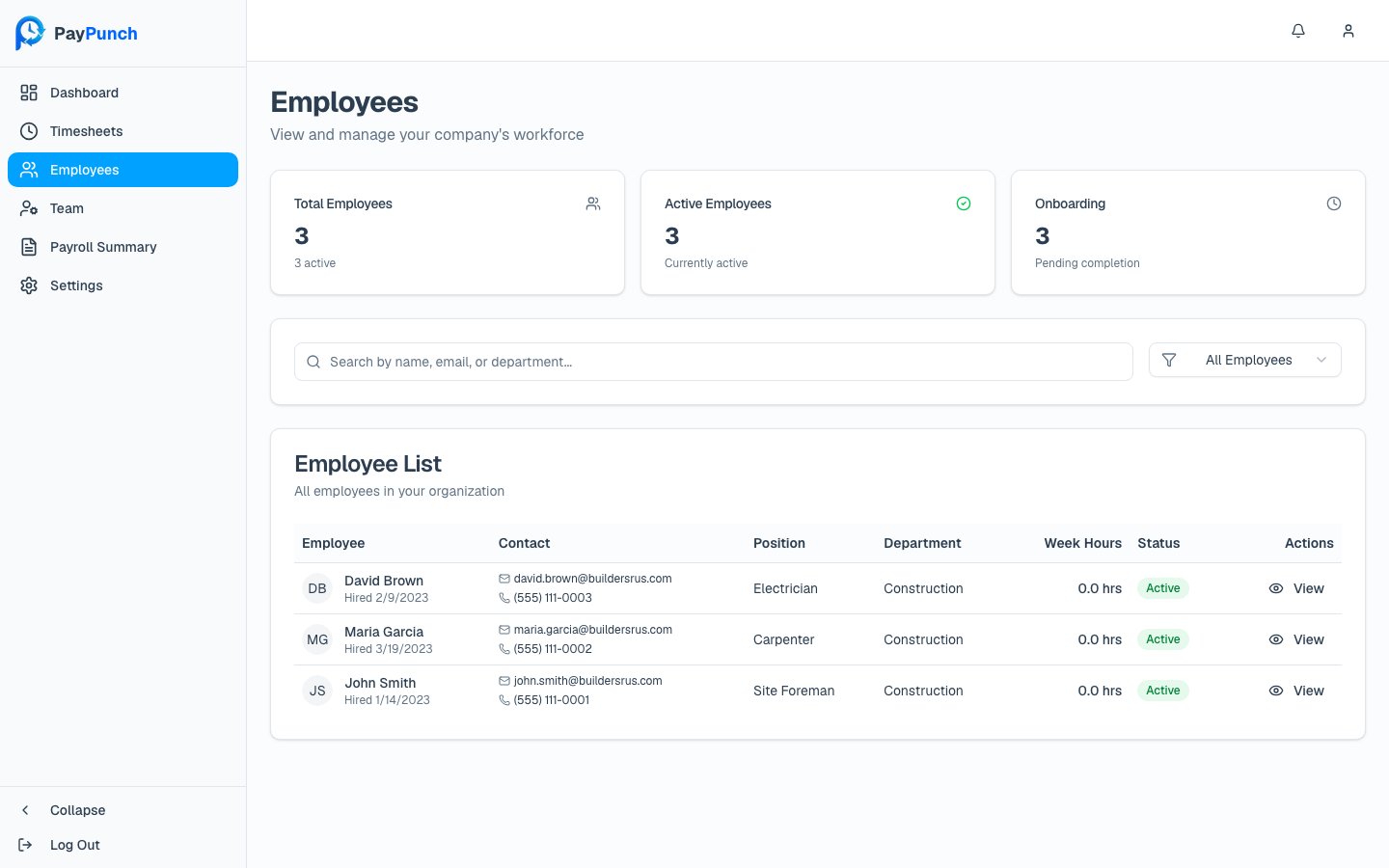Click the phone icon beside (555) 111-0003
This screenshot has height=868, width=1389.
point(504,598)
